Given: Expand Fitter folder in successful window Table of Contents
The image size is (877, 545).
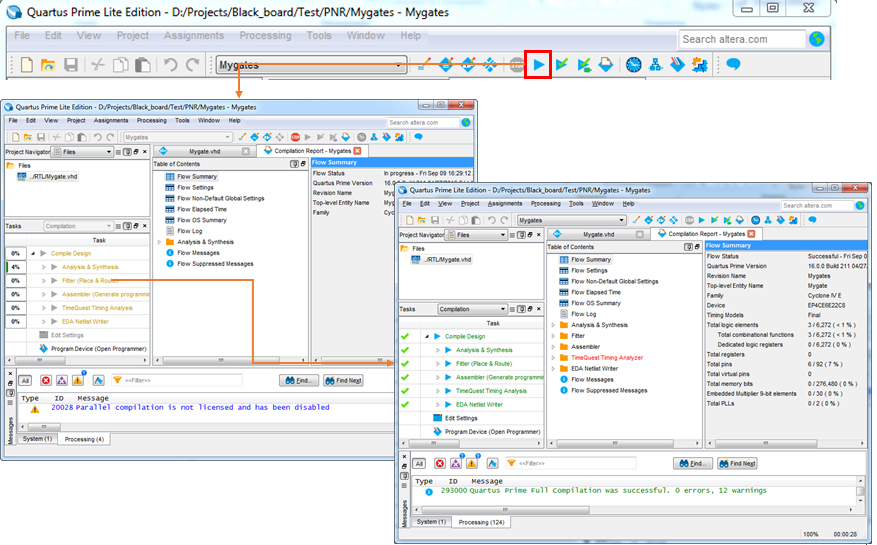Looking at the screenshot, I should pyautogui.click(x=553, y=336).
